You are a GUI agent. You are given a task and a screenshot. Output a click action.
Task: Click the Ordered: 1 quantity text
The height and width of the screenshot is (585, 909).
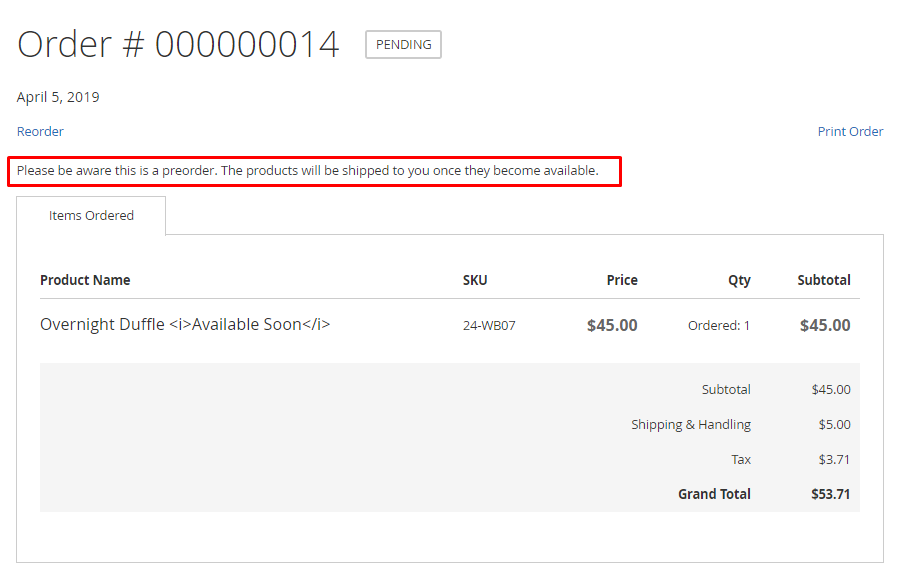tap(718, 325)
